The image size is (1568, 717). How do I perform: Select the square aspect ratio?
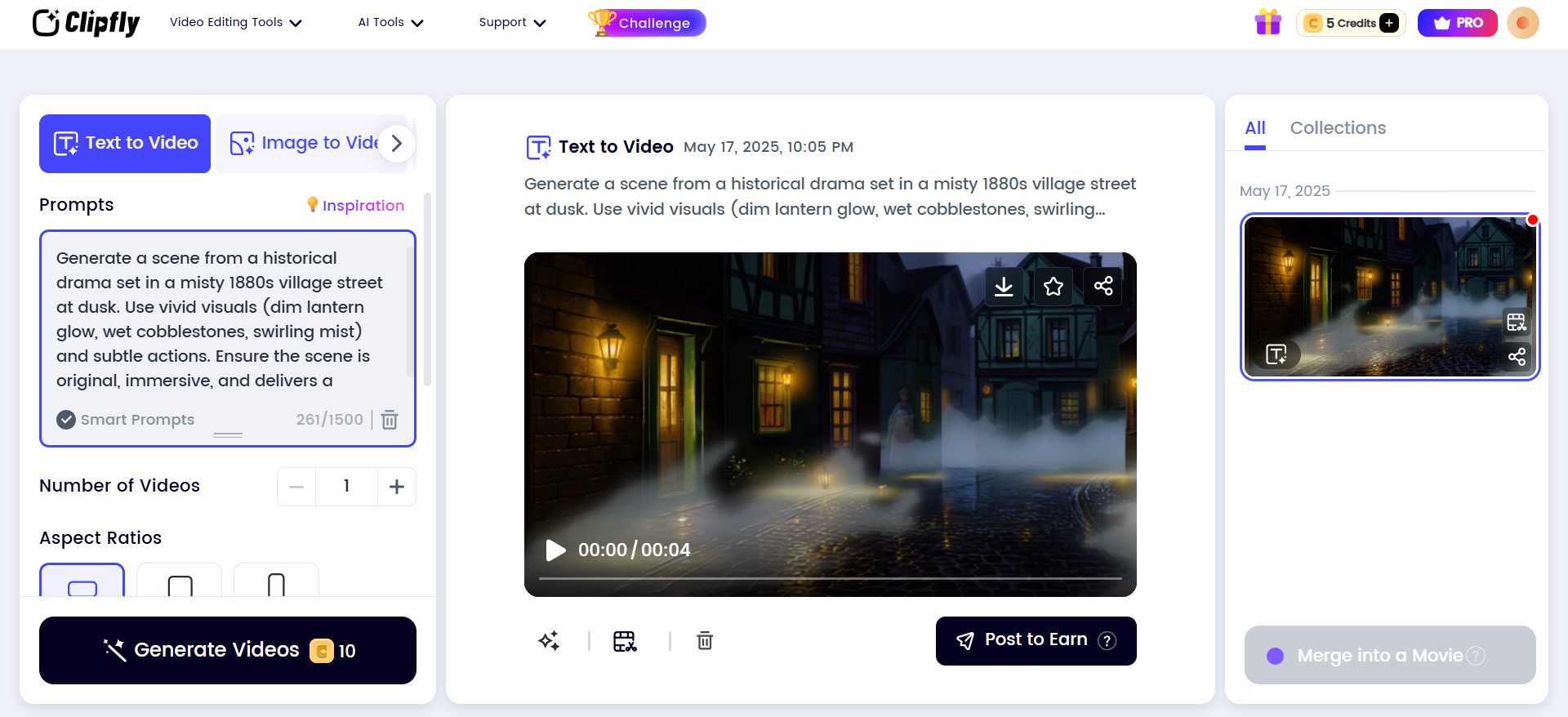179,581
